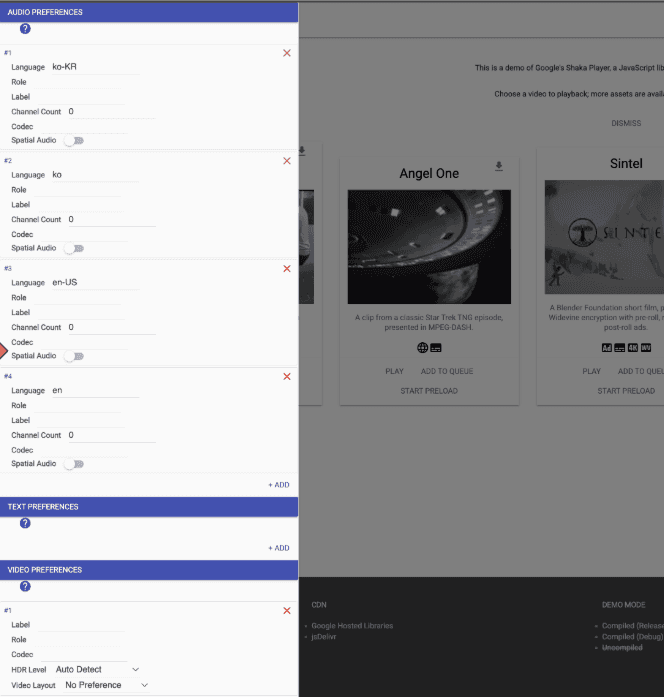Image resolution: width=664 pixels, height=697 pixels.
Task: Toggle Spatial Audio for the en-US preference
Action: (x=74, y=356)
